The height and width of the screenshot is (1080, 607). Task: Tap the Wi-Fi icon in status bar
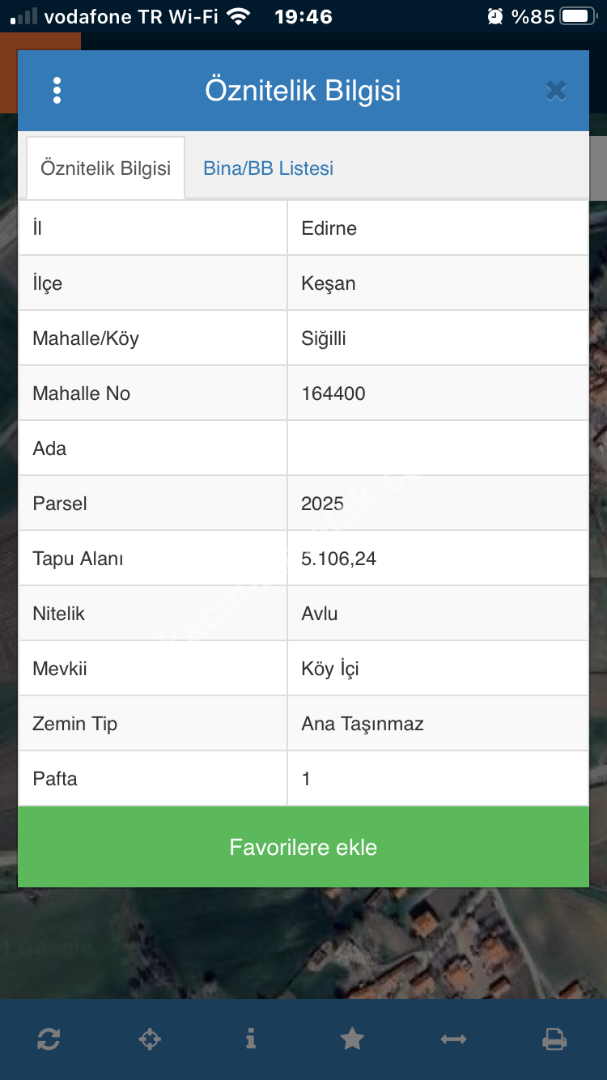[238, 17]
